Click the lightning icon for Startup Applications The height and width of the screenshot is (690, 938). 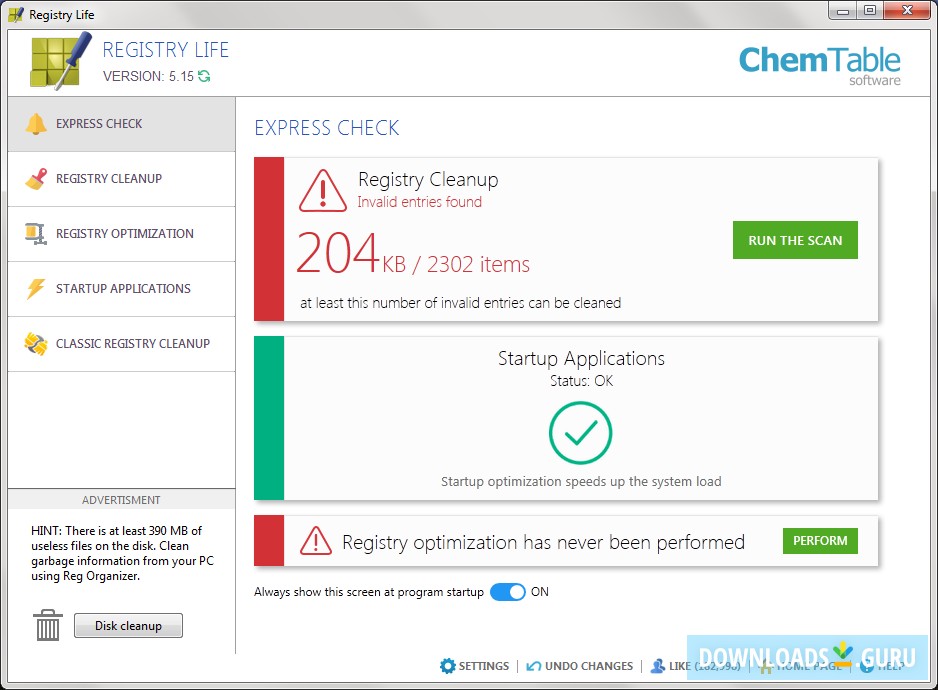point(36,288)
